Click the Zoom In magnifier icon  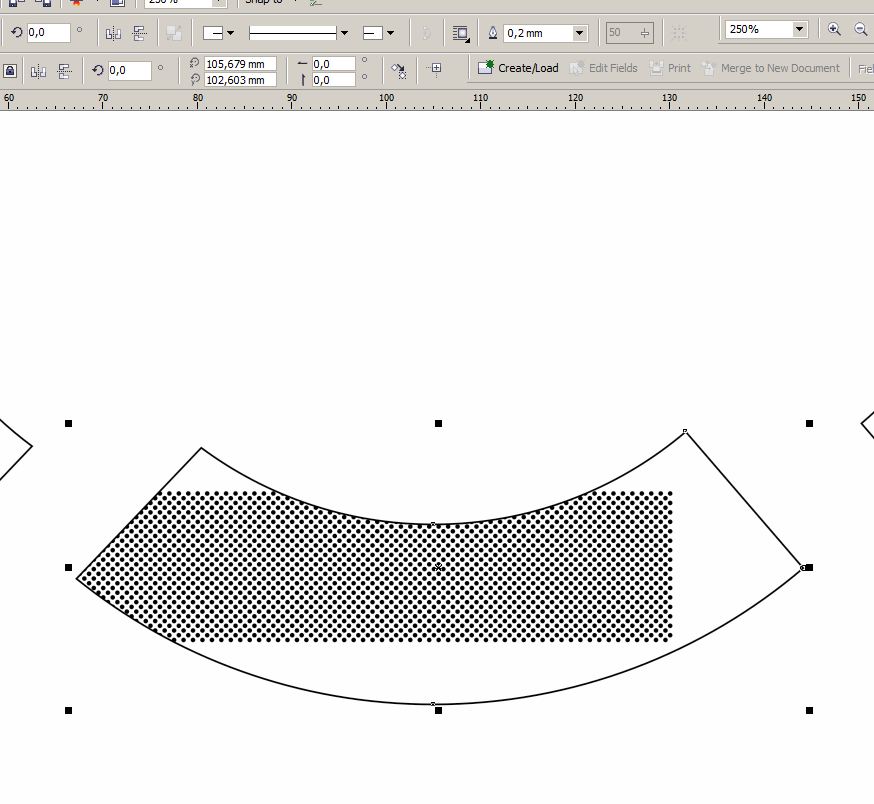tap(834, 29)
